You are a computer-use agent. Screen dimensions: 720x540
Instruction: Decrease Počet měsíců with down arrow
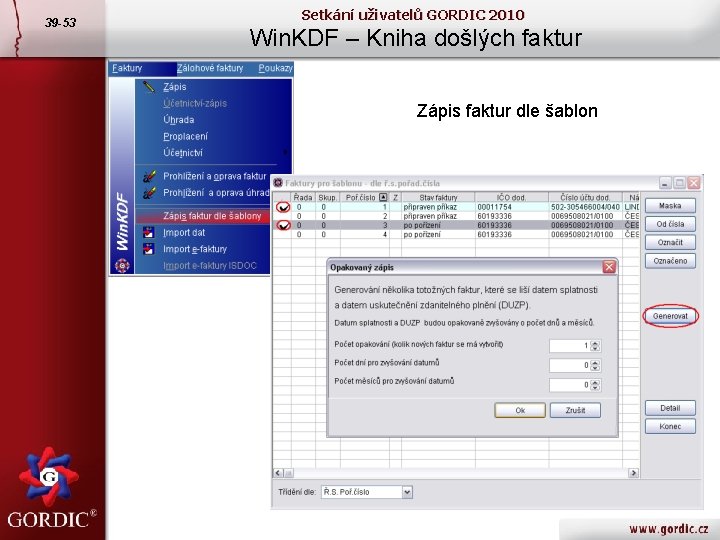tap(595, 388)
